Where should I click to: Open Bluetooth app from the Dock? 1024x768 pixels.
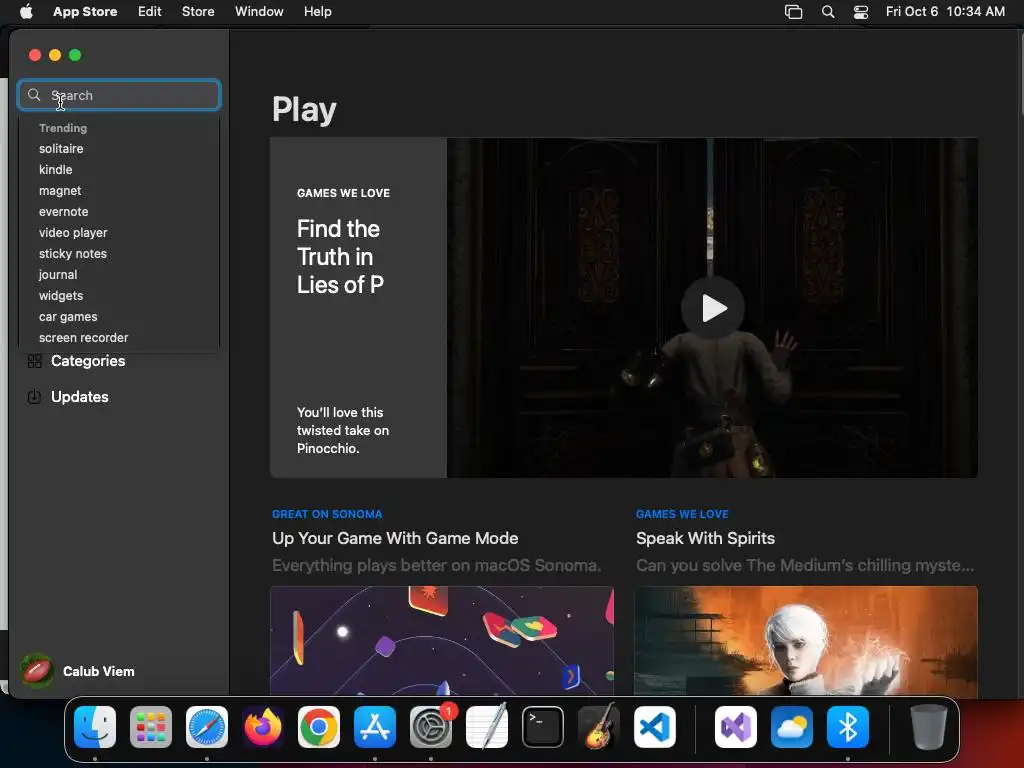(848, 727)
